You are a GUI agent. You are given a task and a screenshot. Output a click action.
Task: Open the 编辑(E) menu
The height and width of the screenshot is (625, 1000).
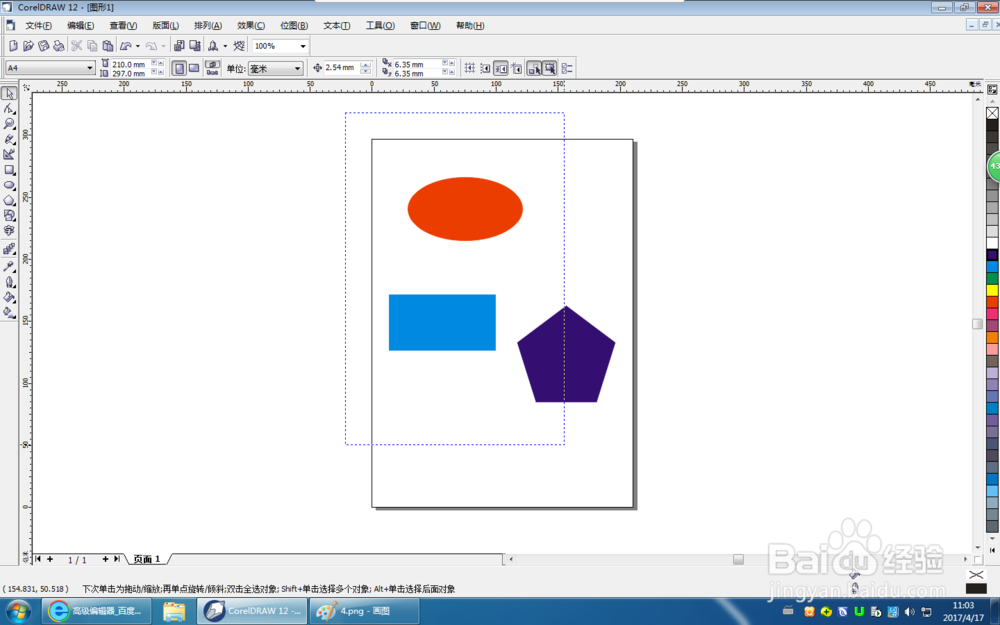pos(80,26)
